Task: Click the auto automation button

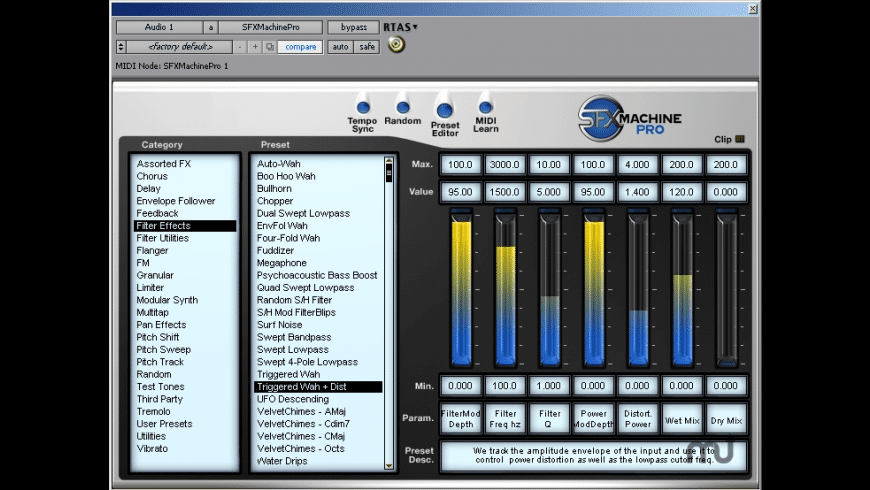Action: pos(341,47)
